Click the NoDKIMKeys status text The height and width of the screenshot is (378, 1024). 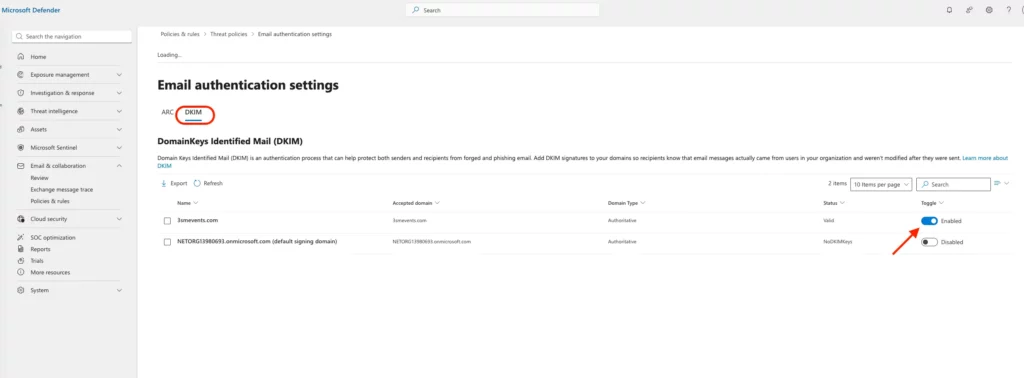[838, 242]
